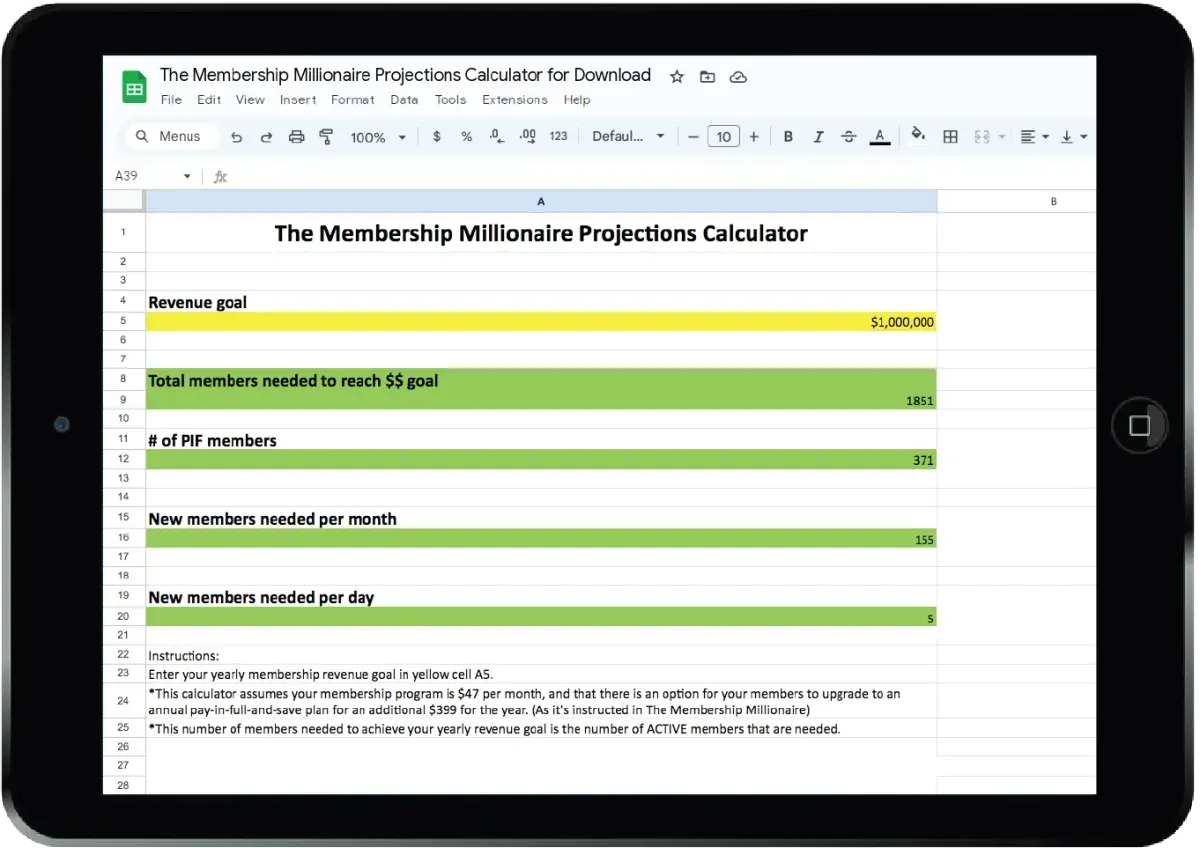Open the Default font dropdown
The height and width of the screenshot is (848, 1200).
628,137
